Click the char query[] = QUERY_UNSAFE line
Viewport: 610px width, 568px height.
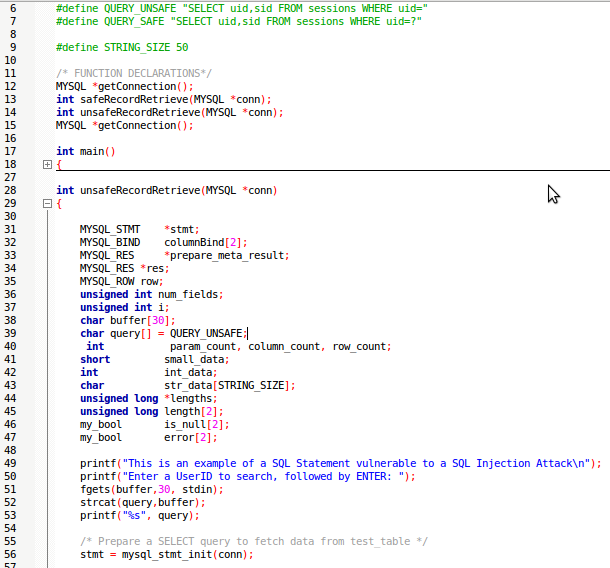(x=163, y=333)
